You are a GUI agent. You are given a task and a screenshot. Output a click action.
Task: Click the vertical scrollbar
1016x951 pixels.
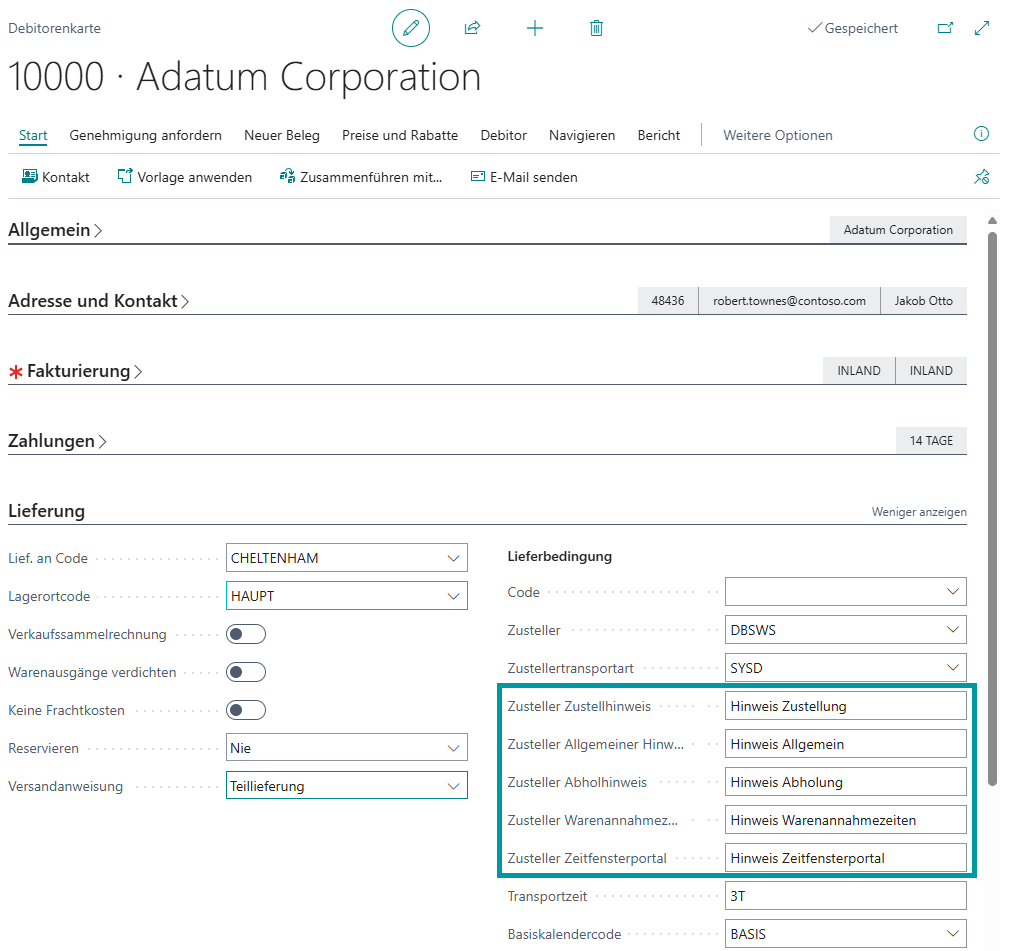pos(992,500)
